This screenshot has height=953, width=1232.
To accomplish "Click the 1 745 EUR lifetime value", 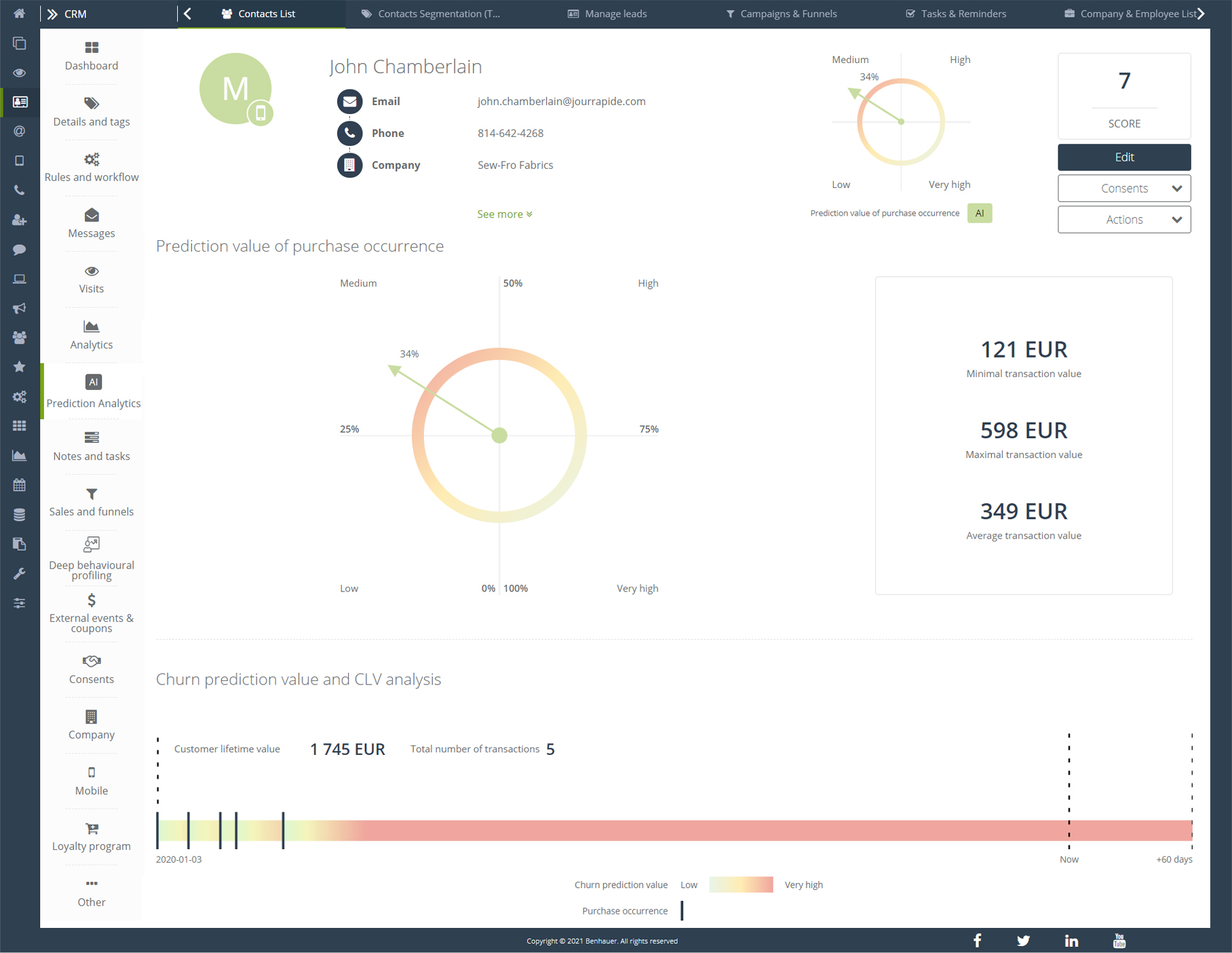I will 347,750.
